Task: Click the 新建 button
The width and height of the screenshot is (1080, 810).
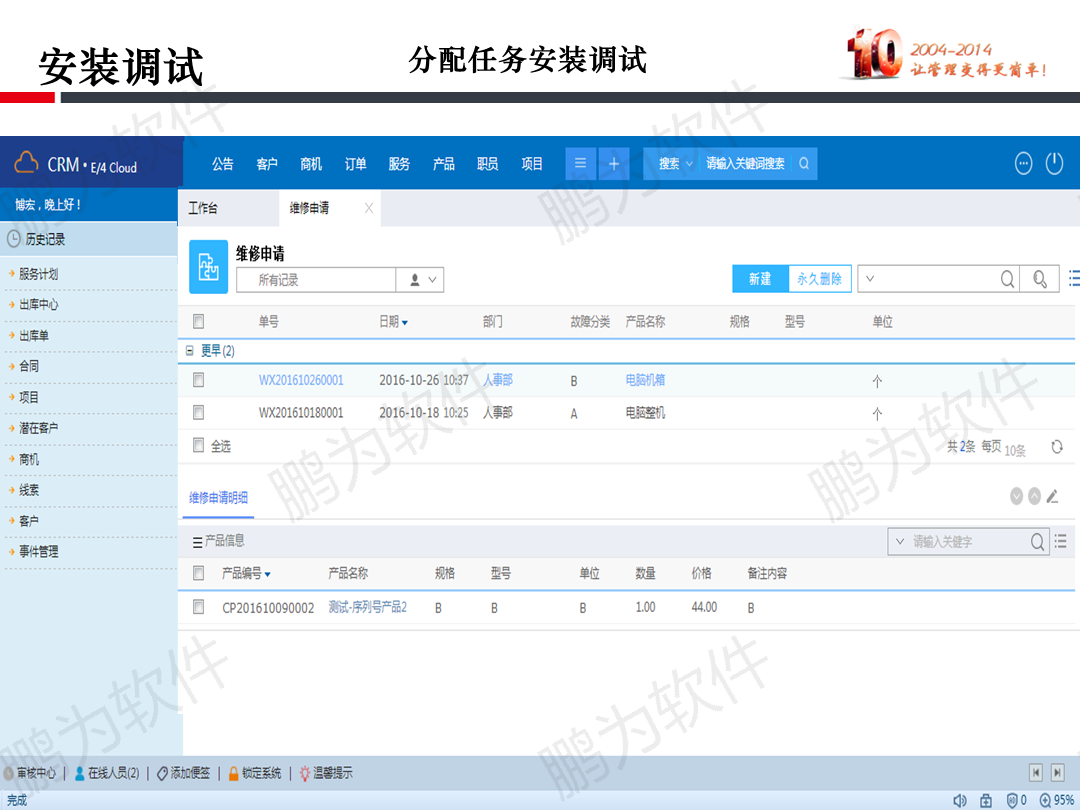Action: point(760,278)
